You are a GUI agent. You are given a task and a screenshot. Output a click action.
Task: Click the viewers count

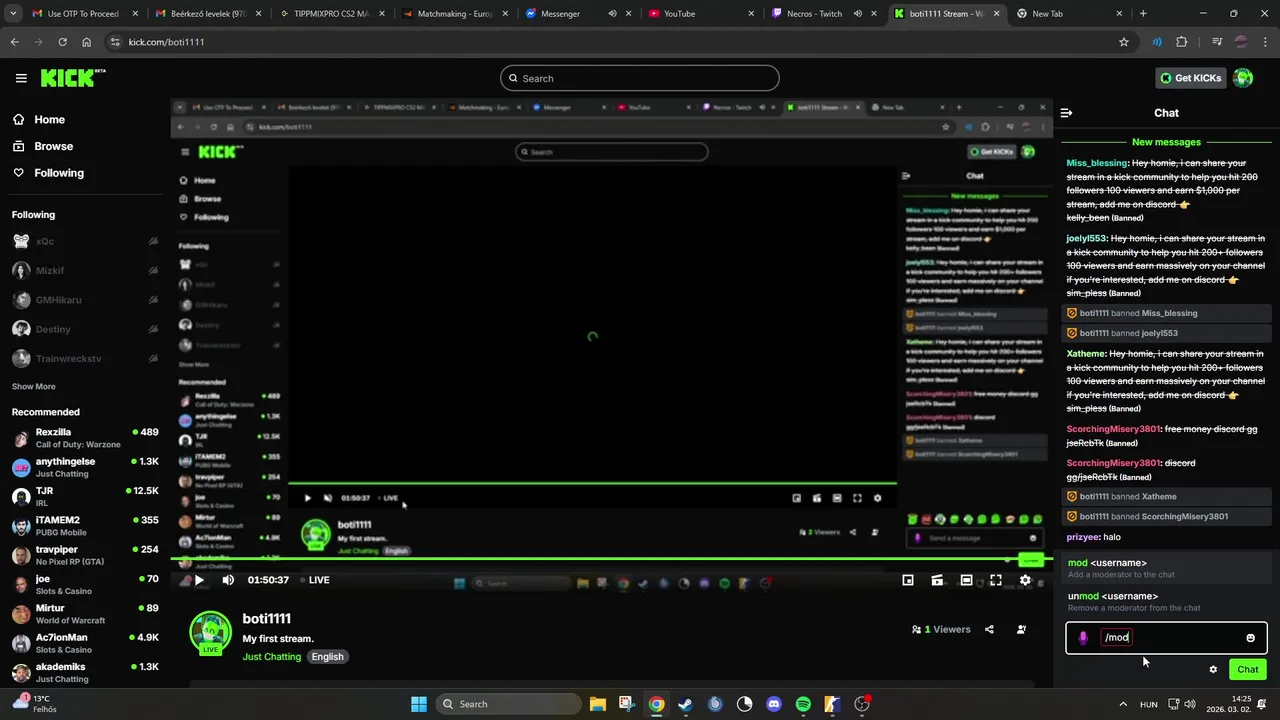[x=941, y=630]
